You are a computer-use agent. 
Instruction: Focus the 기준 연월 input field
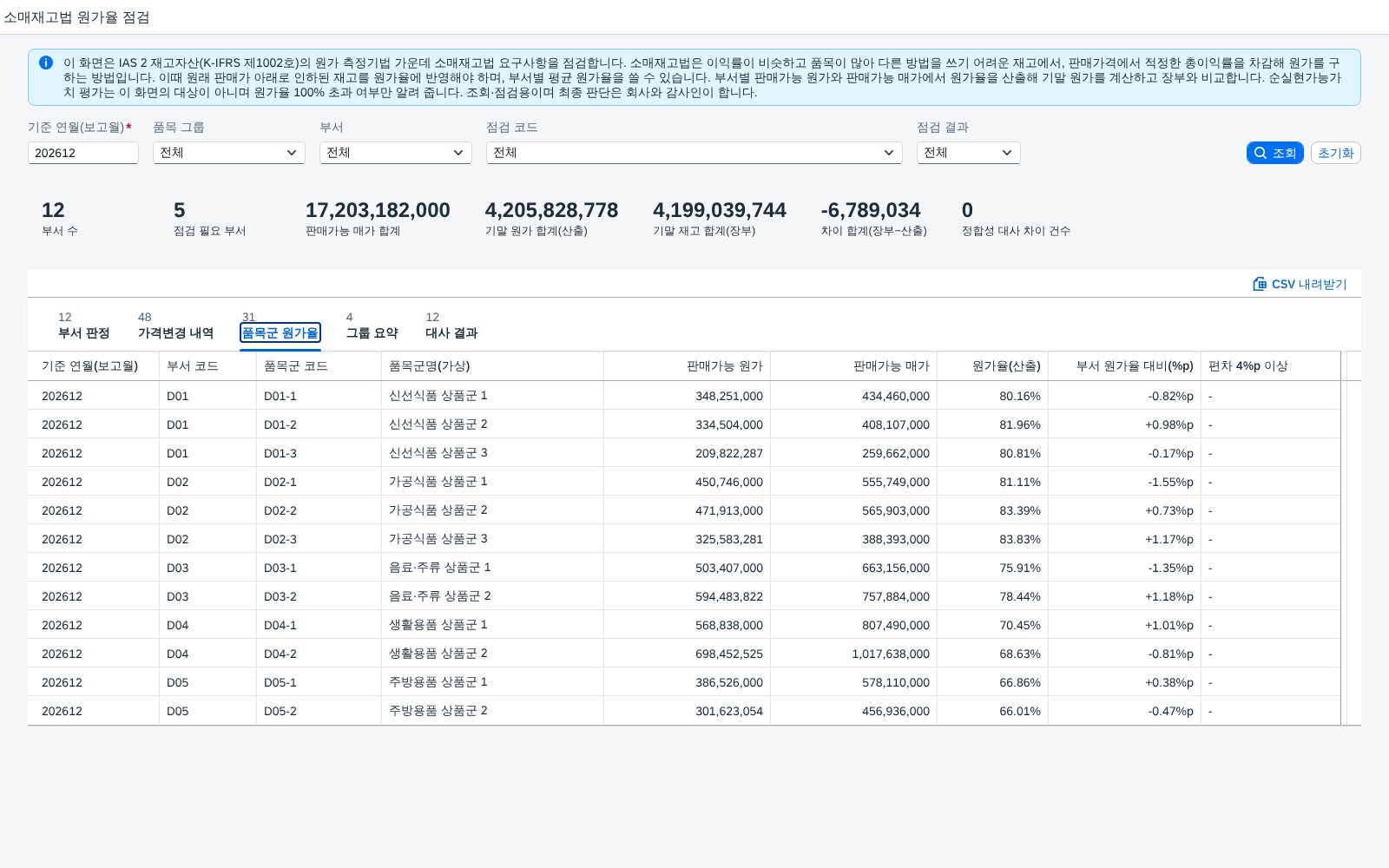pos(83,153)
